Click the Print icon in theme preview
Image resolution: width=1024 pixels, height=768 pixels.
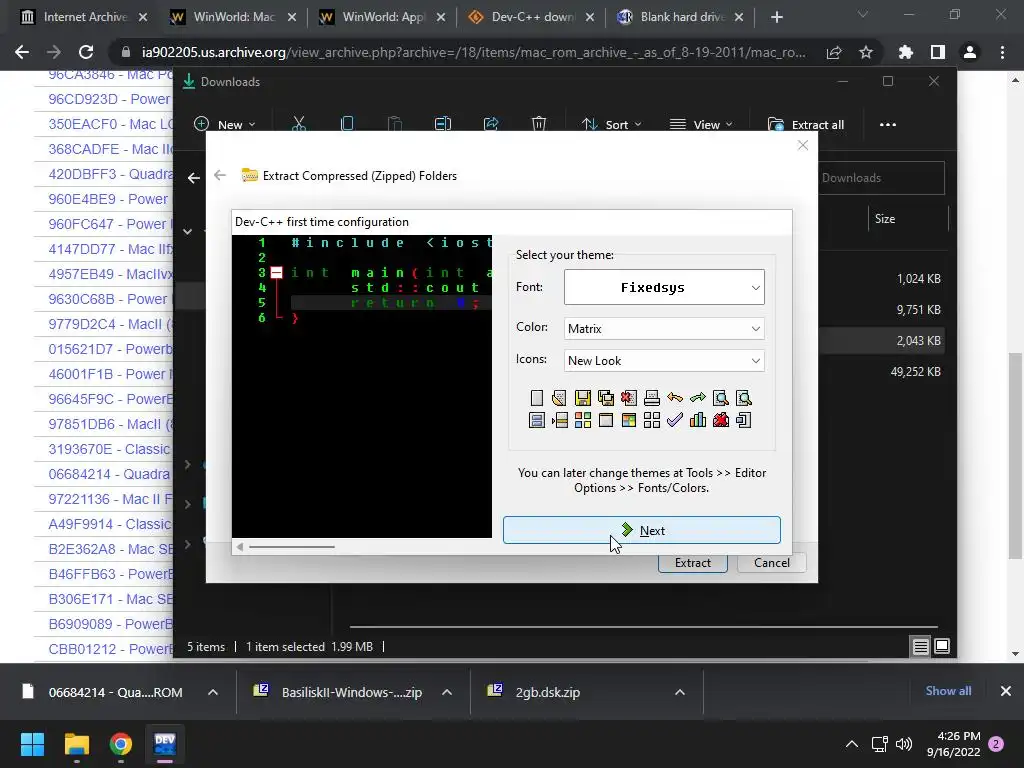[x=652, y=398]
